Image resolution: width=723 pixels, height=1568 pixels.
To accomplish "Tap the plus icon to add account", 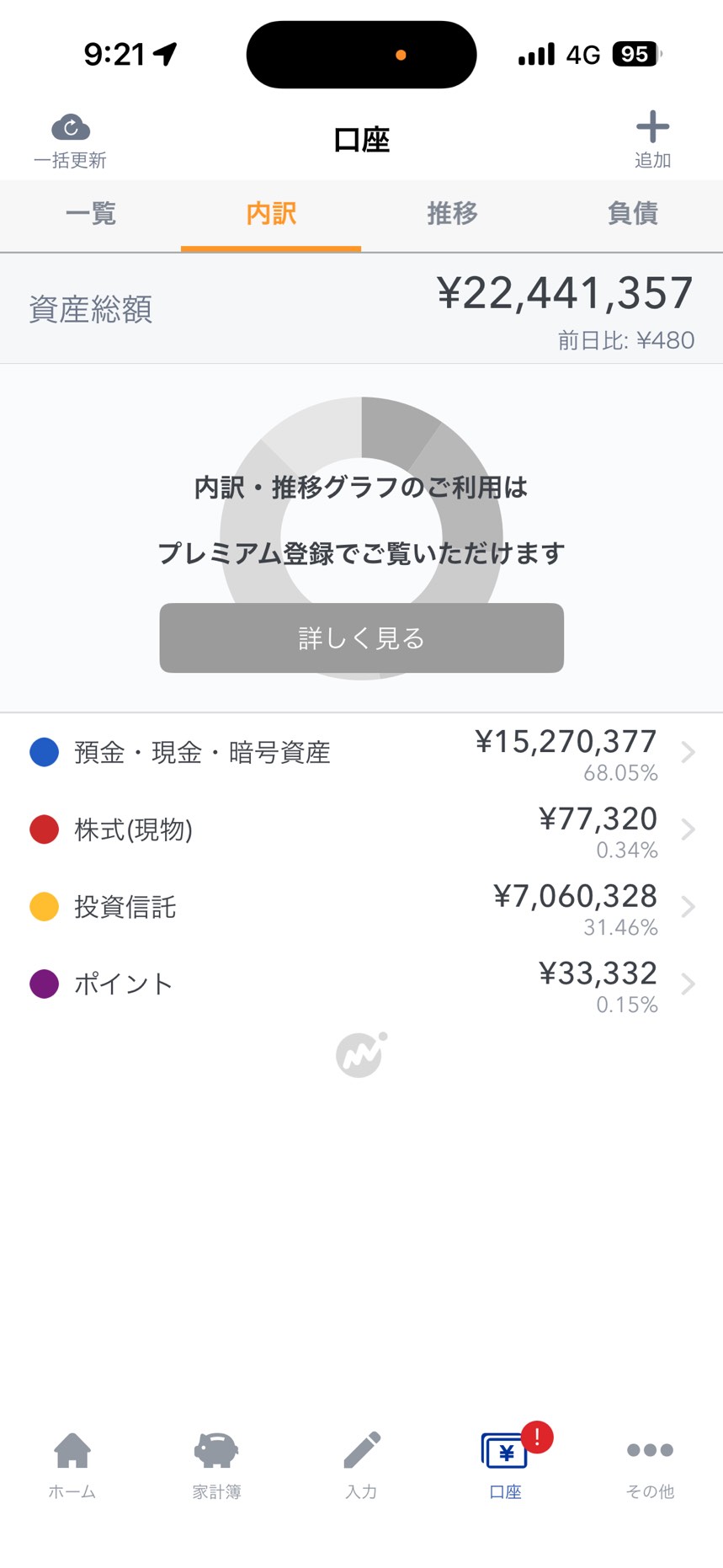I will pyautogui.click(x=652, y=128).
